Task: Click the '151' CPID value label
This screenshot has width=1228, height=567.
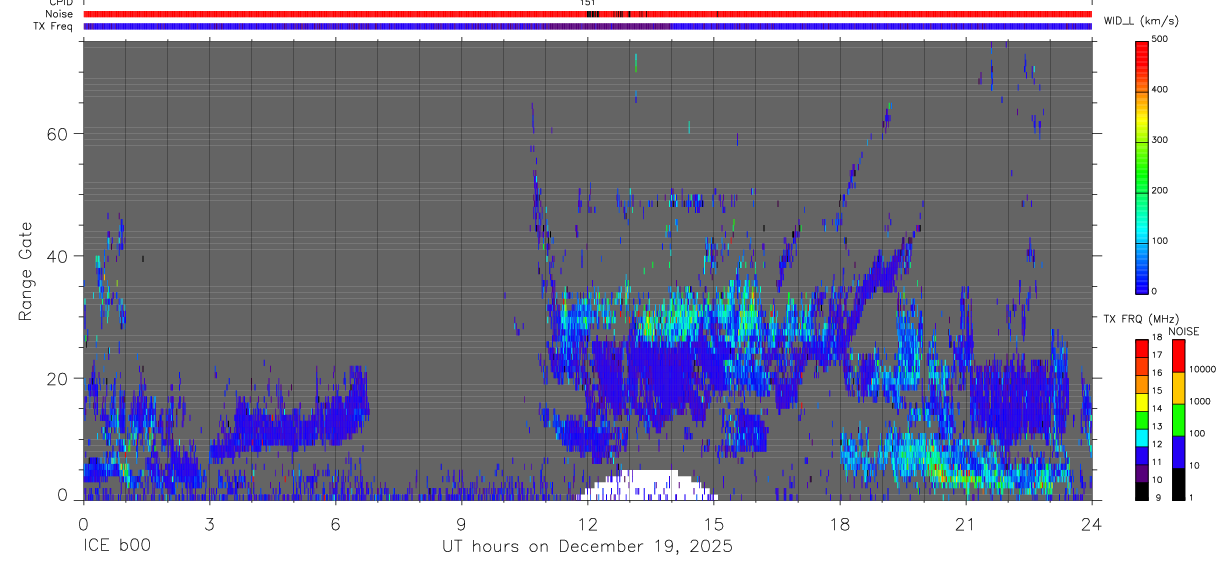Action: tap(587, 3)
